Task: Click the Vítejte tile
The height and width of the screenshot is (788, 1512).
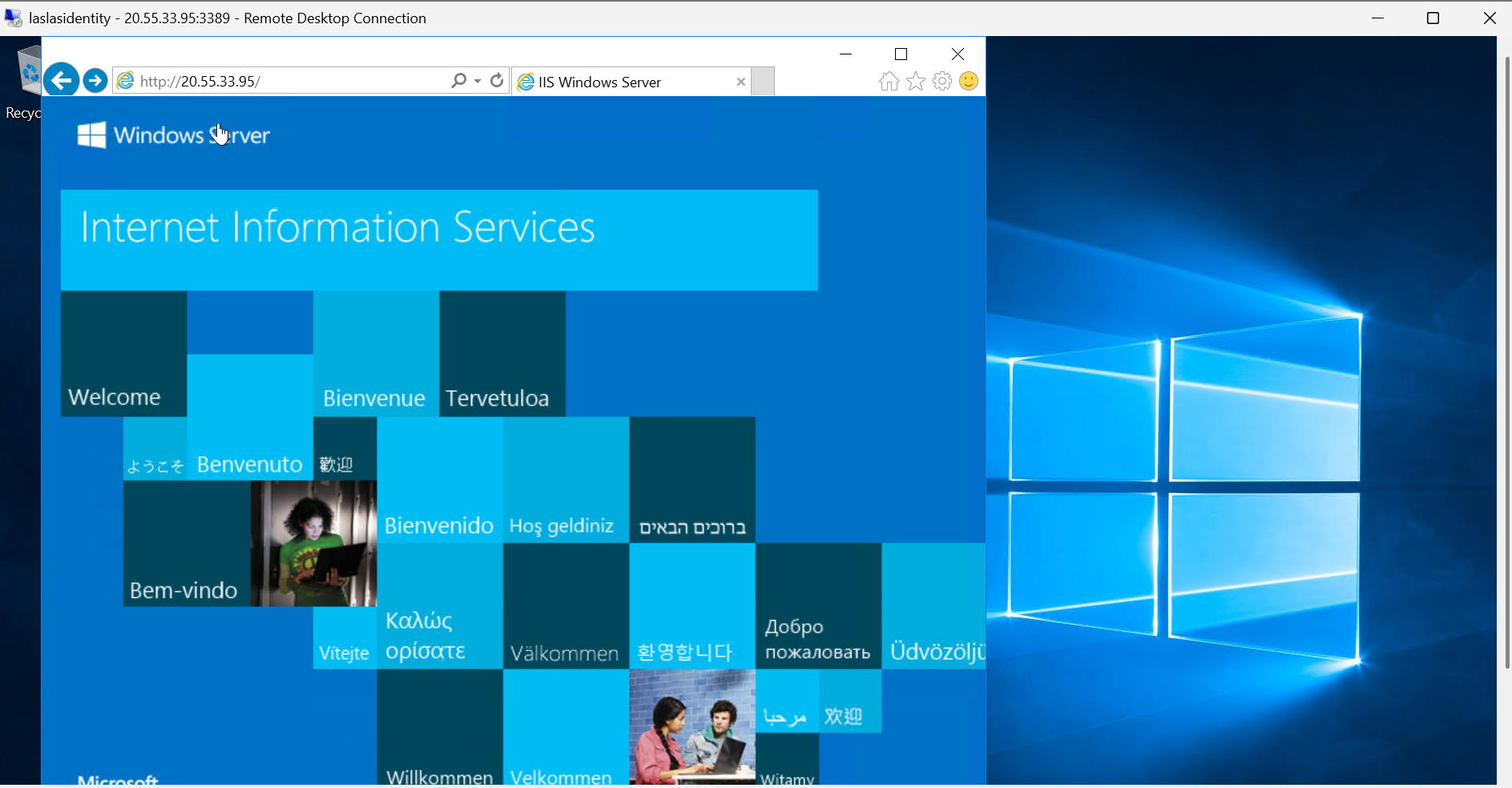Action: pyautogui.click(x=345, y=637)
